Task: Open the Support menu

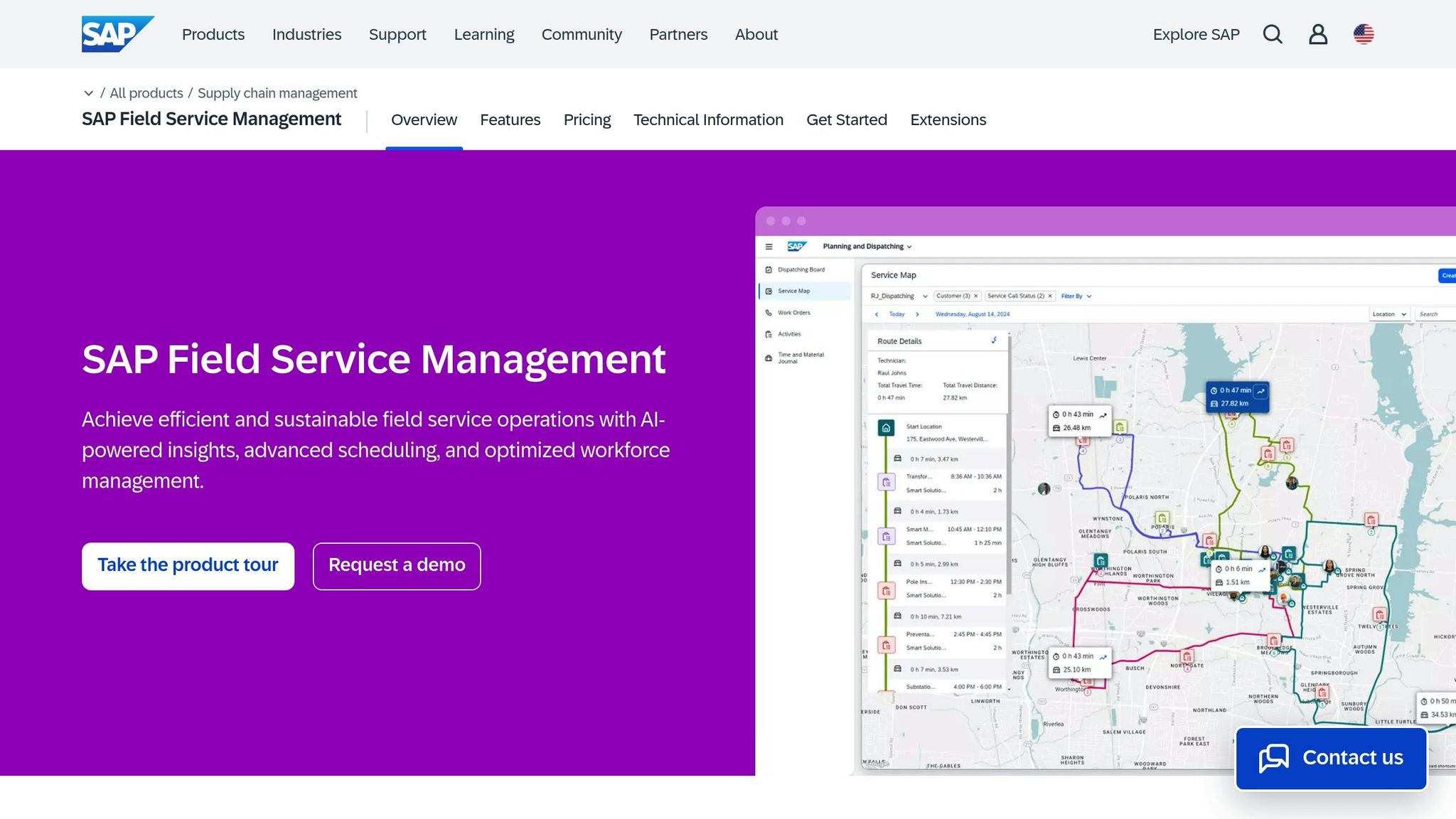Action: click(397, 34)
